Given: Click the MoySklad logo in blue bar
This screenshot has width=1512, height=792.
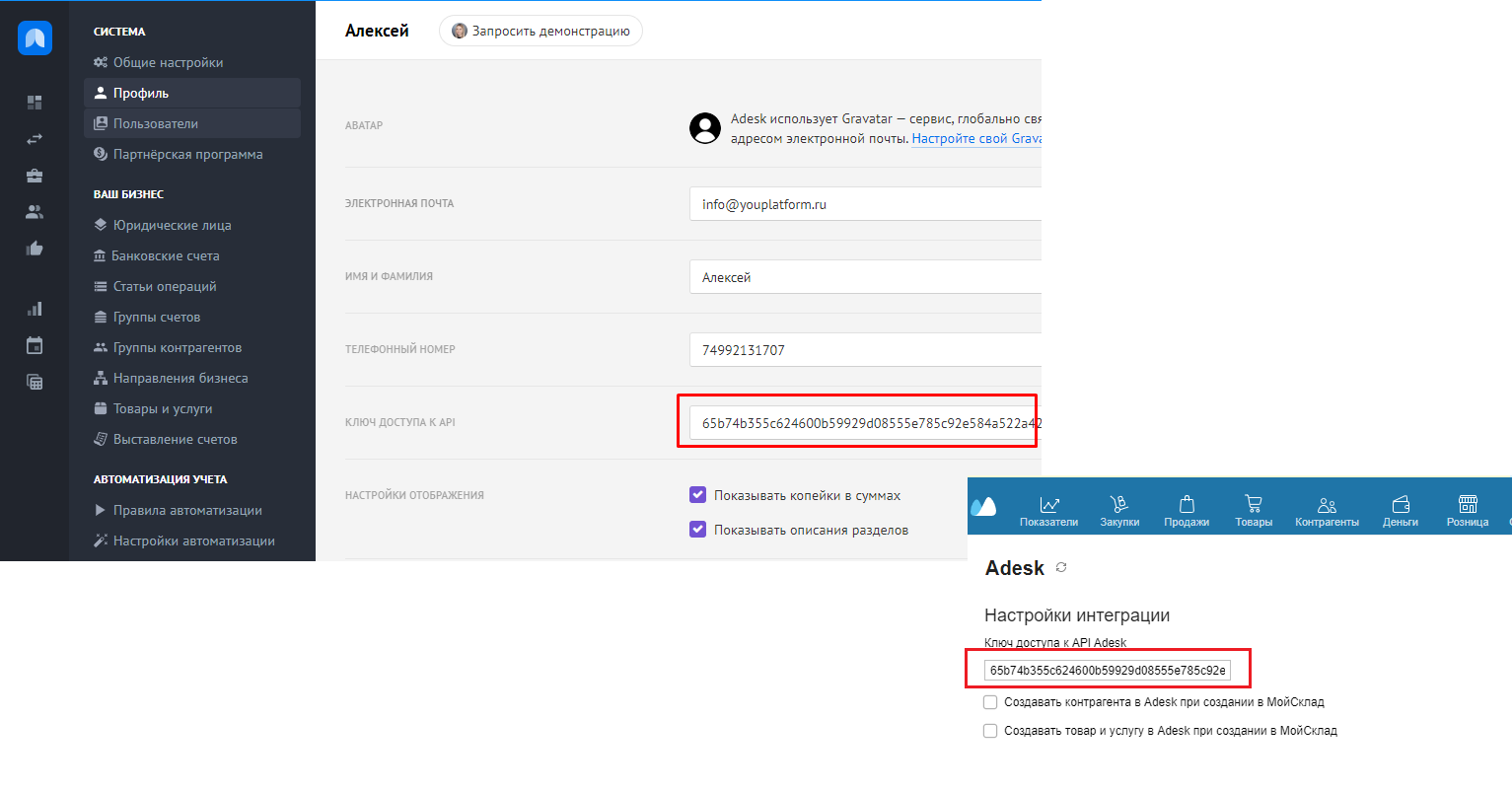Looking at the screenshot, I should coord(983,507).
